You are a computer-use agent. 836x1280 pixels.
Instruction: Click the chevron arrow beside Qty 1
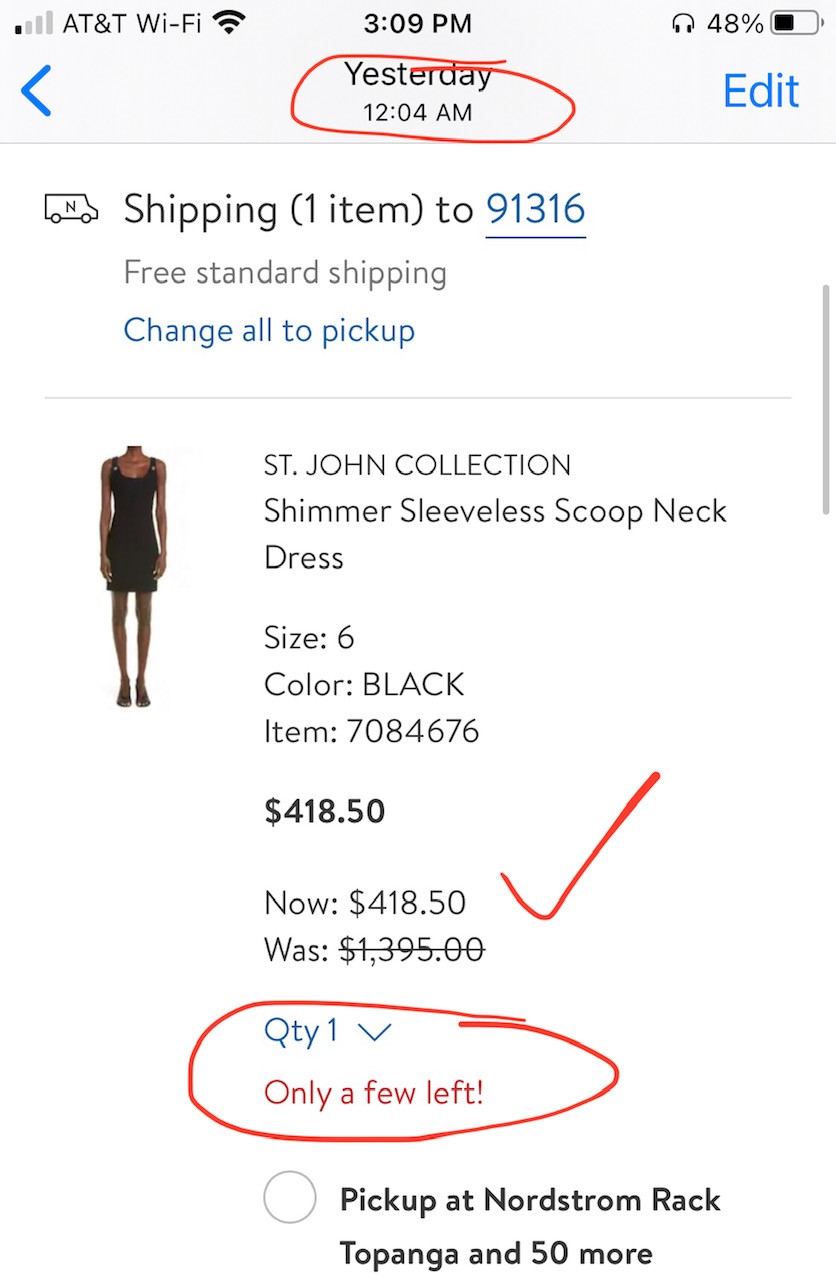click(373, 1032)
